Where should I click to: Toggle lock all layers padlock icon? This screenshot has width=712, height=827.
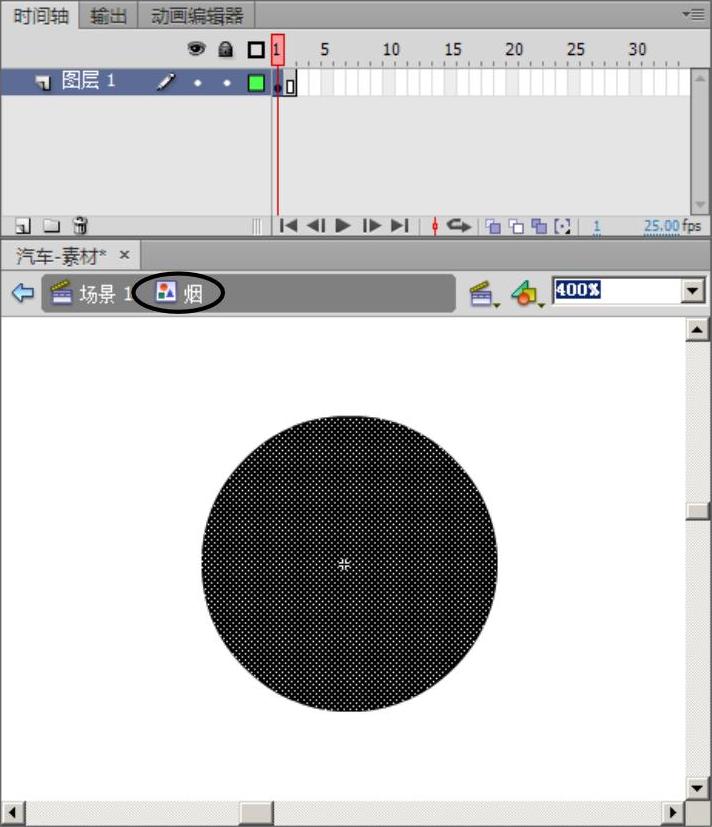pyautogui.click(x=226, y=50)
